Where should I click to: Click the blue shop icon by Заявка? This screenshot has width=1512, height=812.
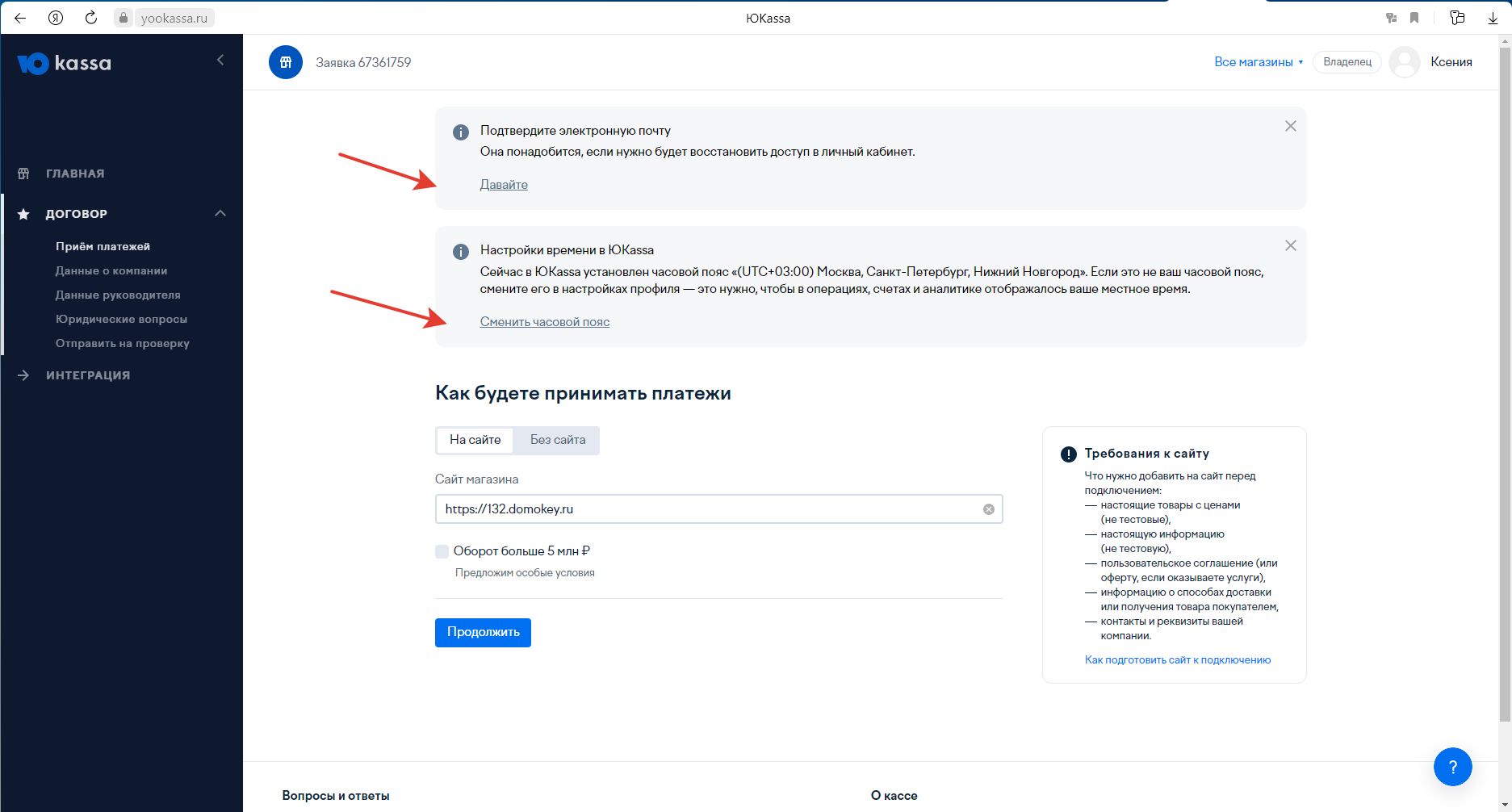286,62
